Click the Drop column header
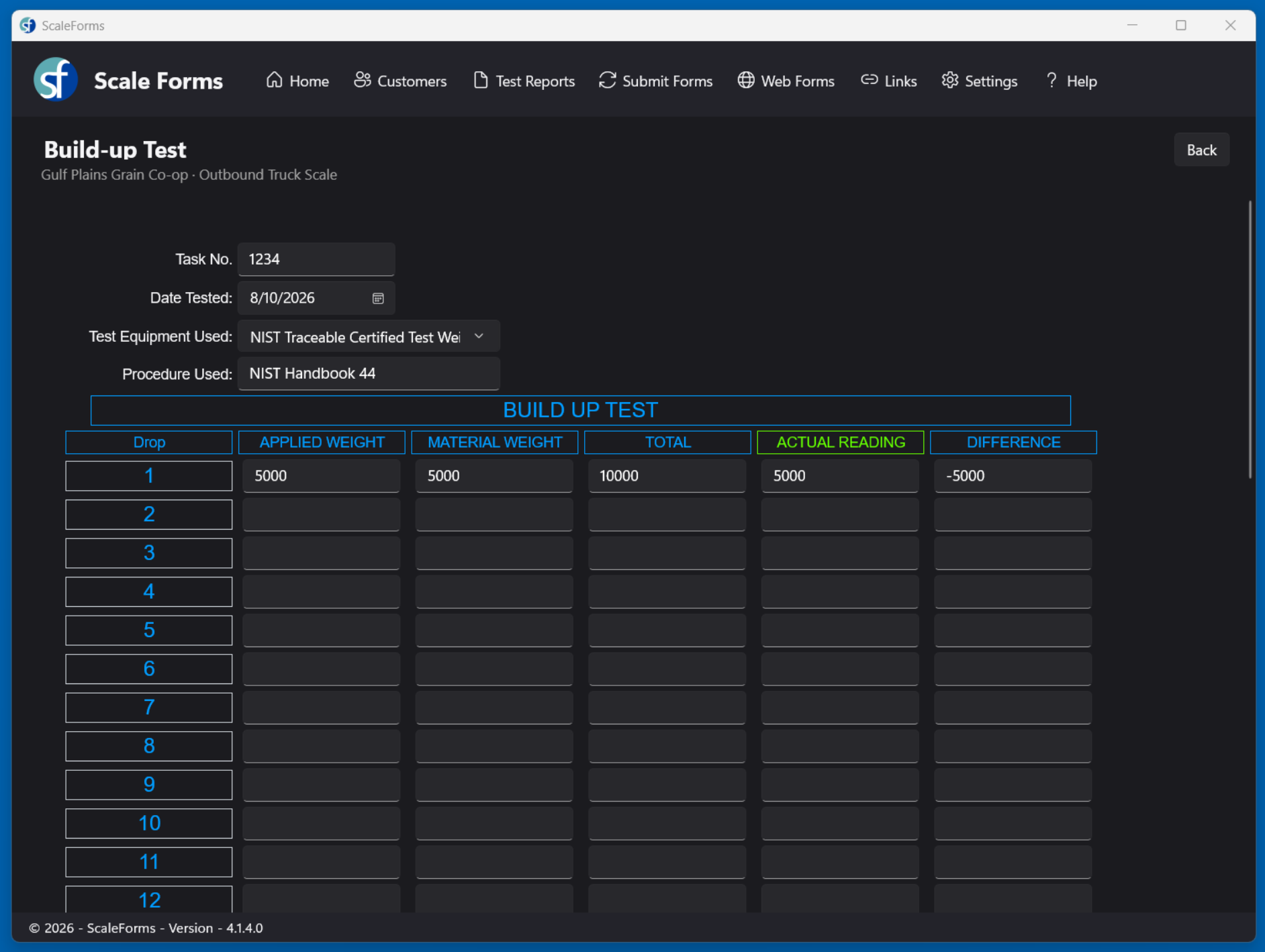 tap(149, 442)
